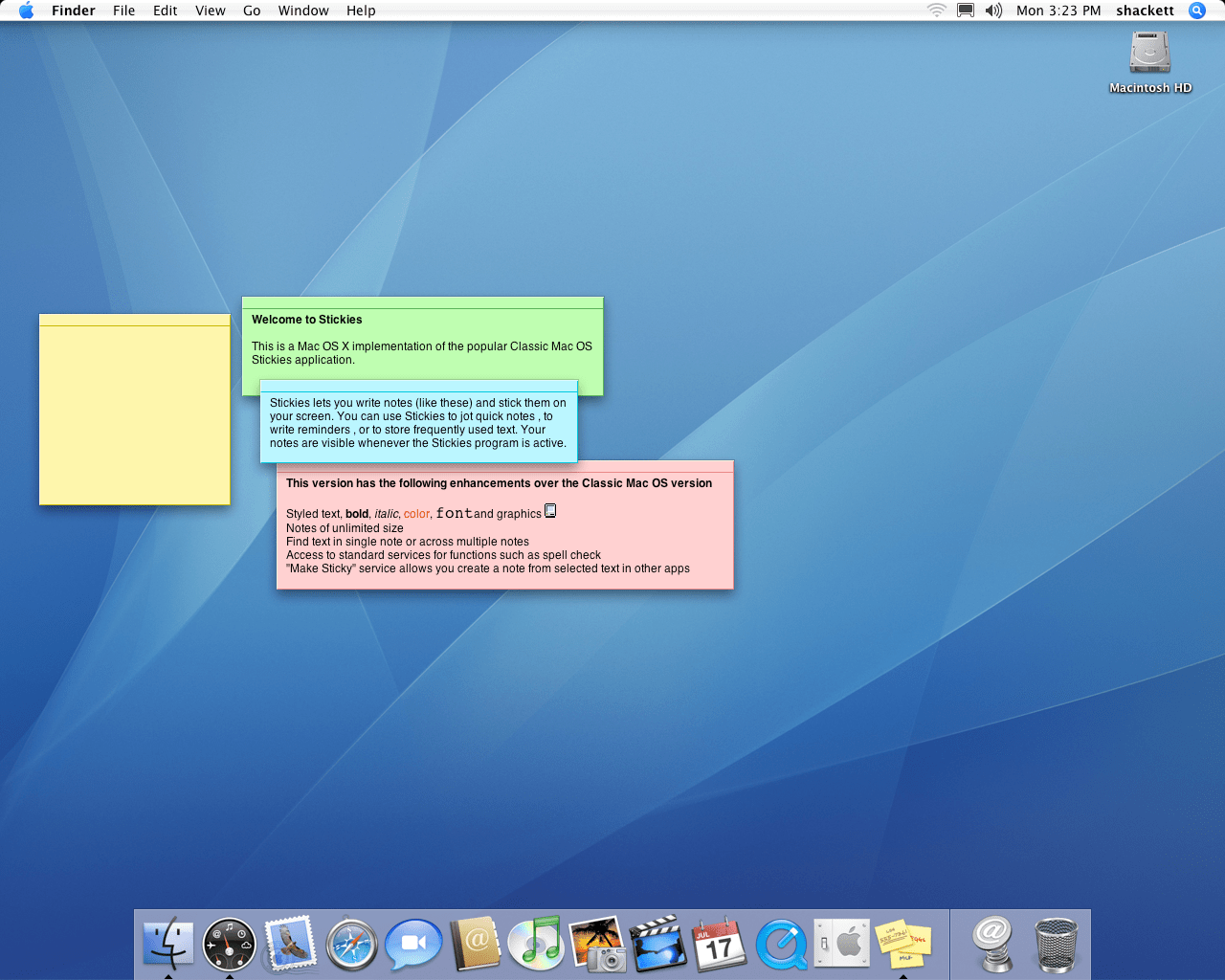Open Dashboard from the Dock
Image resolution: width=1225 pixels, height=980 pixels.
point(229,944)
